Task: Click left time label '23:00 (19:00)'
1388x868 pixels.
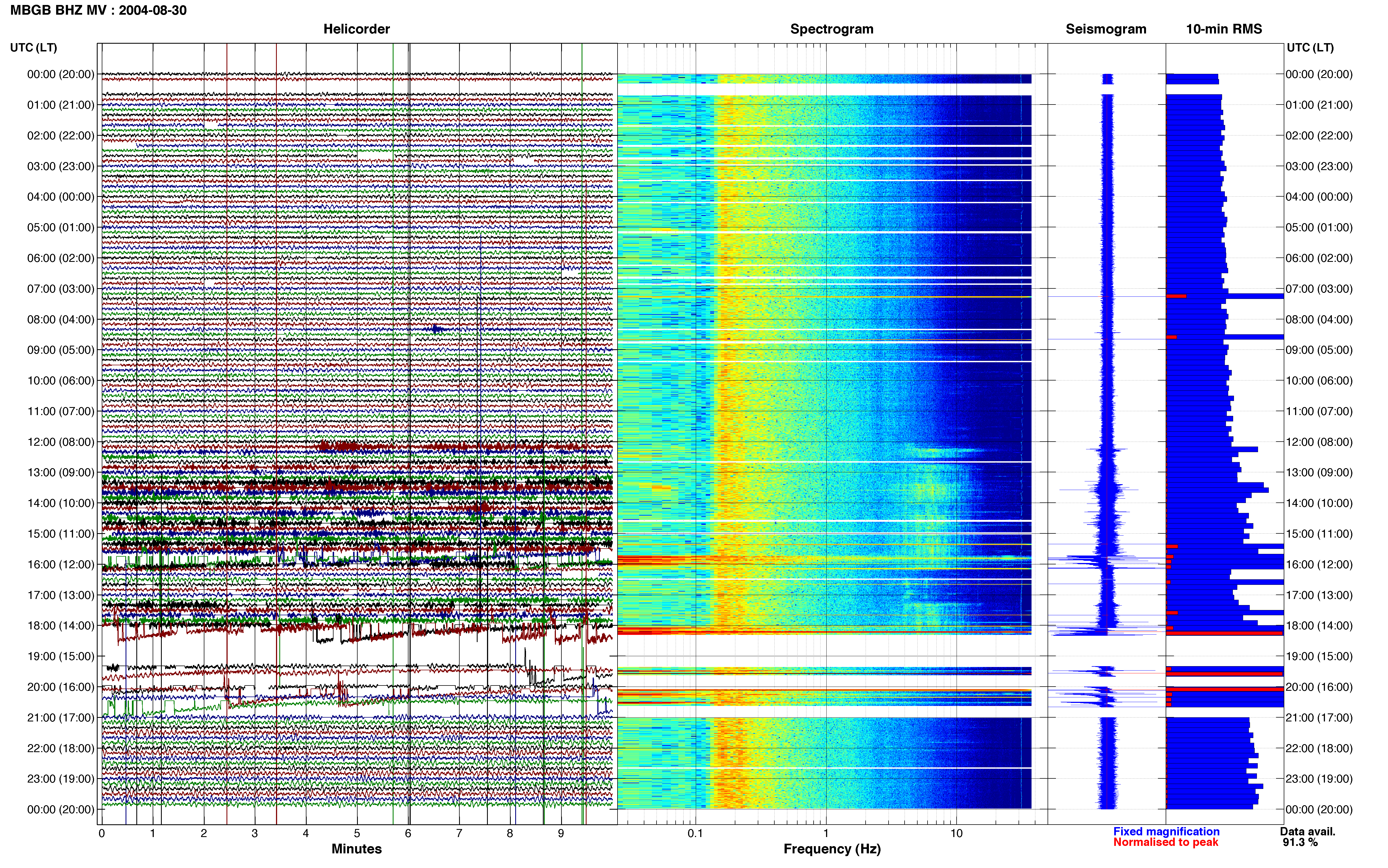Action: tap(61, 779)
